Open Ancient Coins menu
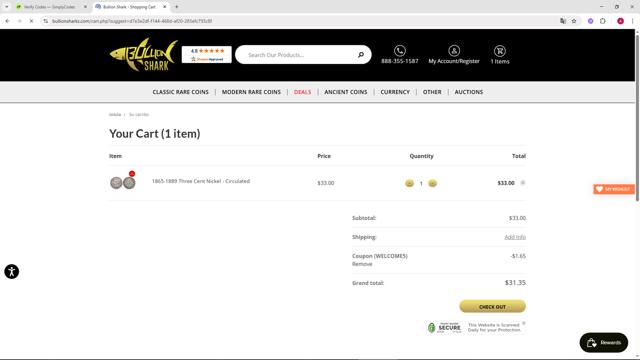 [346, 92]
